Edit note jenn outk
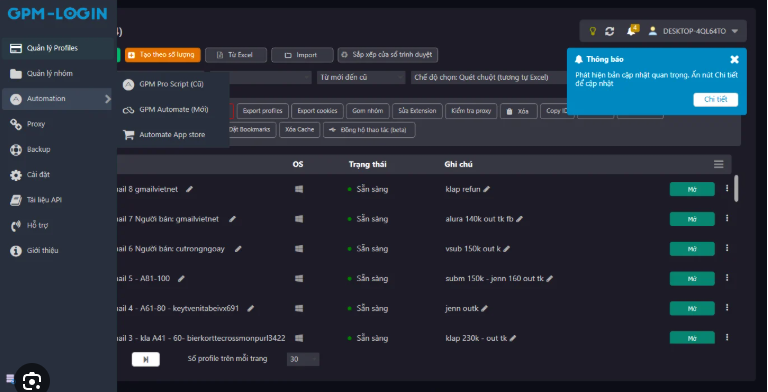 click(484, 308)
